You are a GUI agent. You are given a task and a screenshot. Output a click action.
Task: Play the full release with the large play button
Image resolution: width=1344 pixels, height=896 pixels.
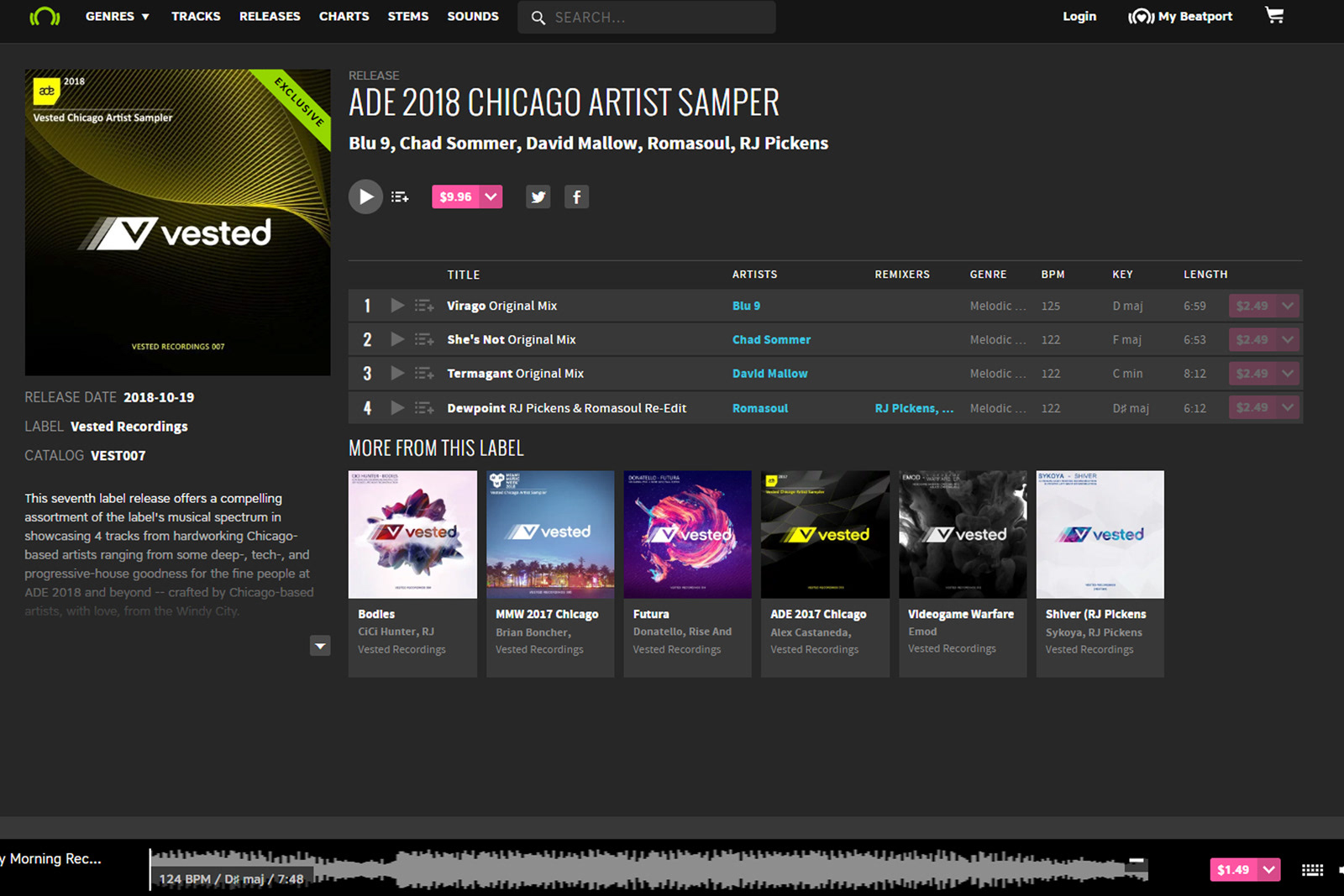point(365,196)
